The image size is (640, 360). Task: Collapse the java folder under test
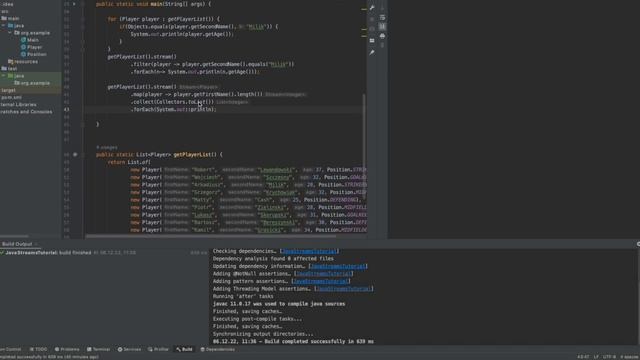tap(4, 76)
